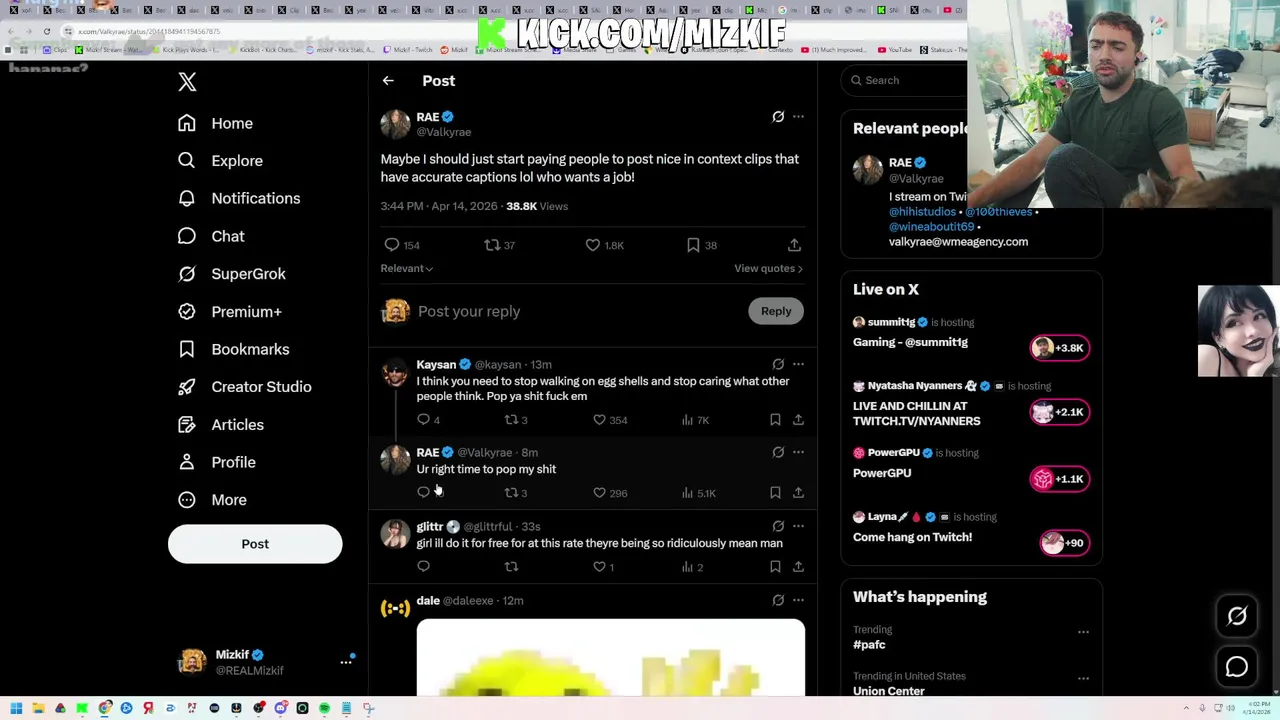1280x720 pixels.
Task: Open more options on RAE's 8m reply
Action: point(798,453)
